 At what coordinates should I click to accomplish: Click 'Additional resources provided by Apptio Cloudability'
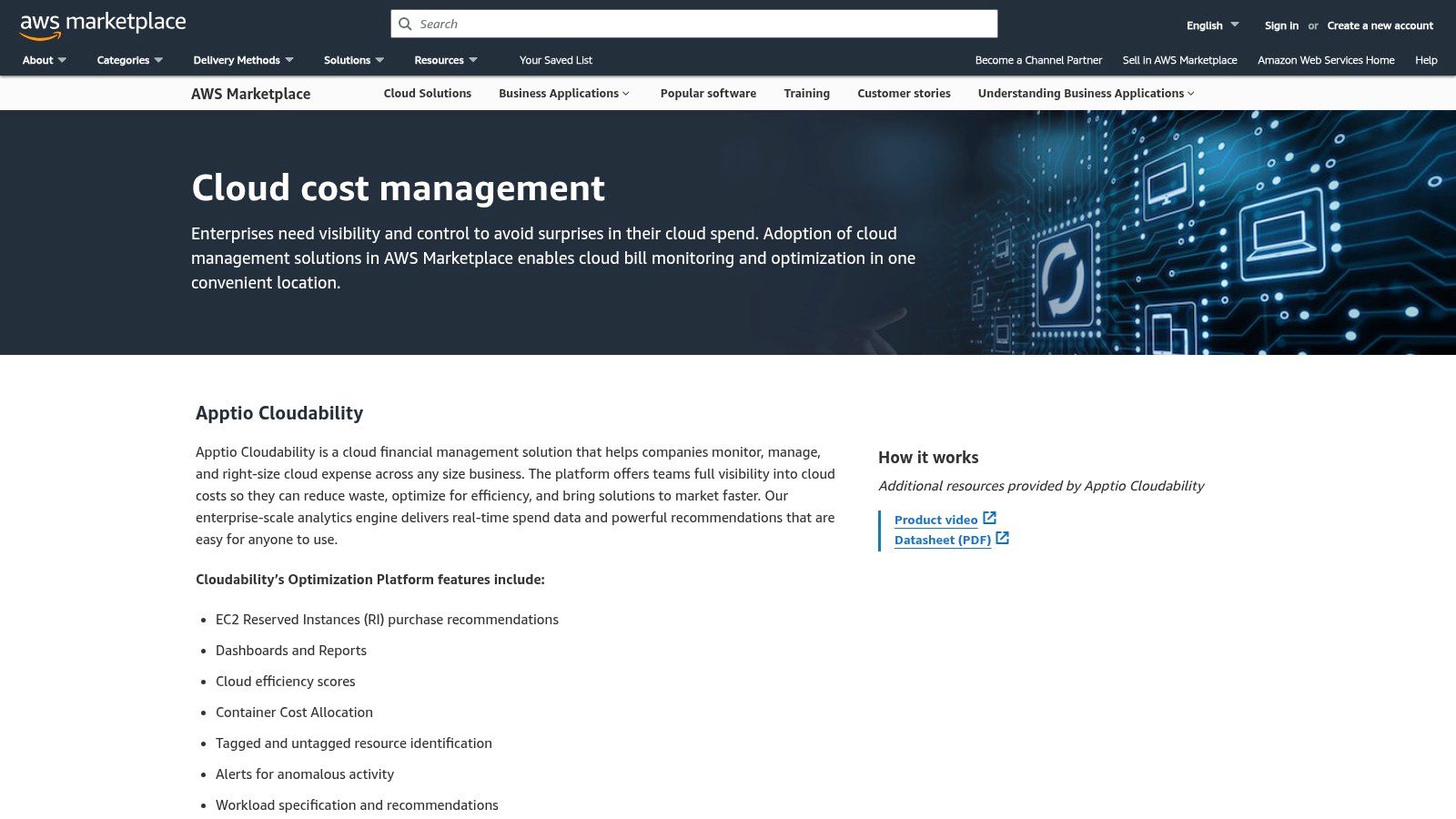click(x=1041, y=486)
